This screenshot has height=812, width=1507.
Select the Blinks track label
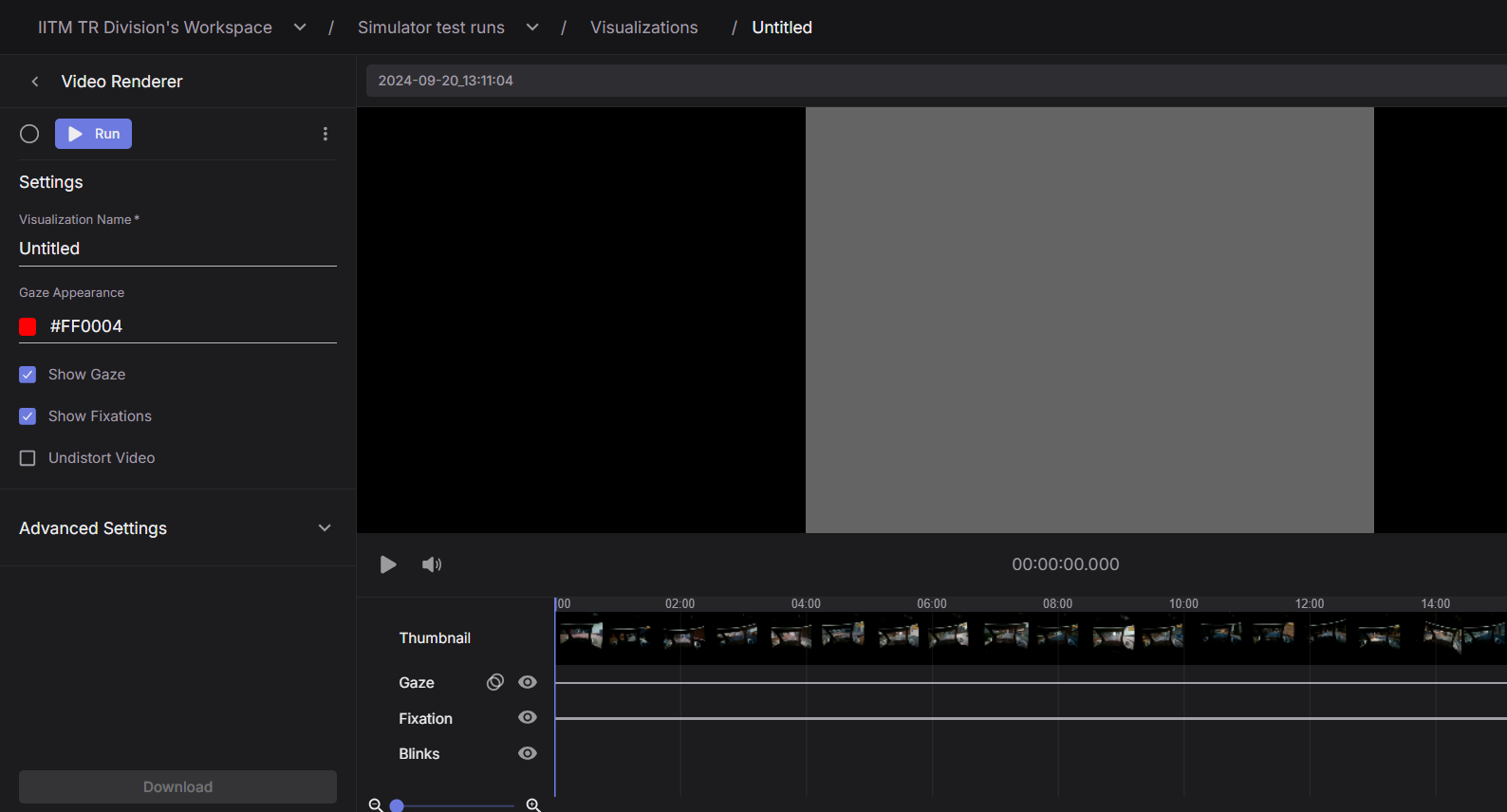tap(419, 754)
